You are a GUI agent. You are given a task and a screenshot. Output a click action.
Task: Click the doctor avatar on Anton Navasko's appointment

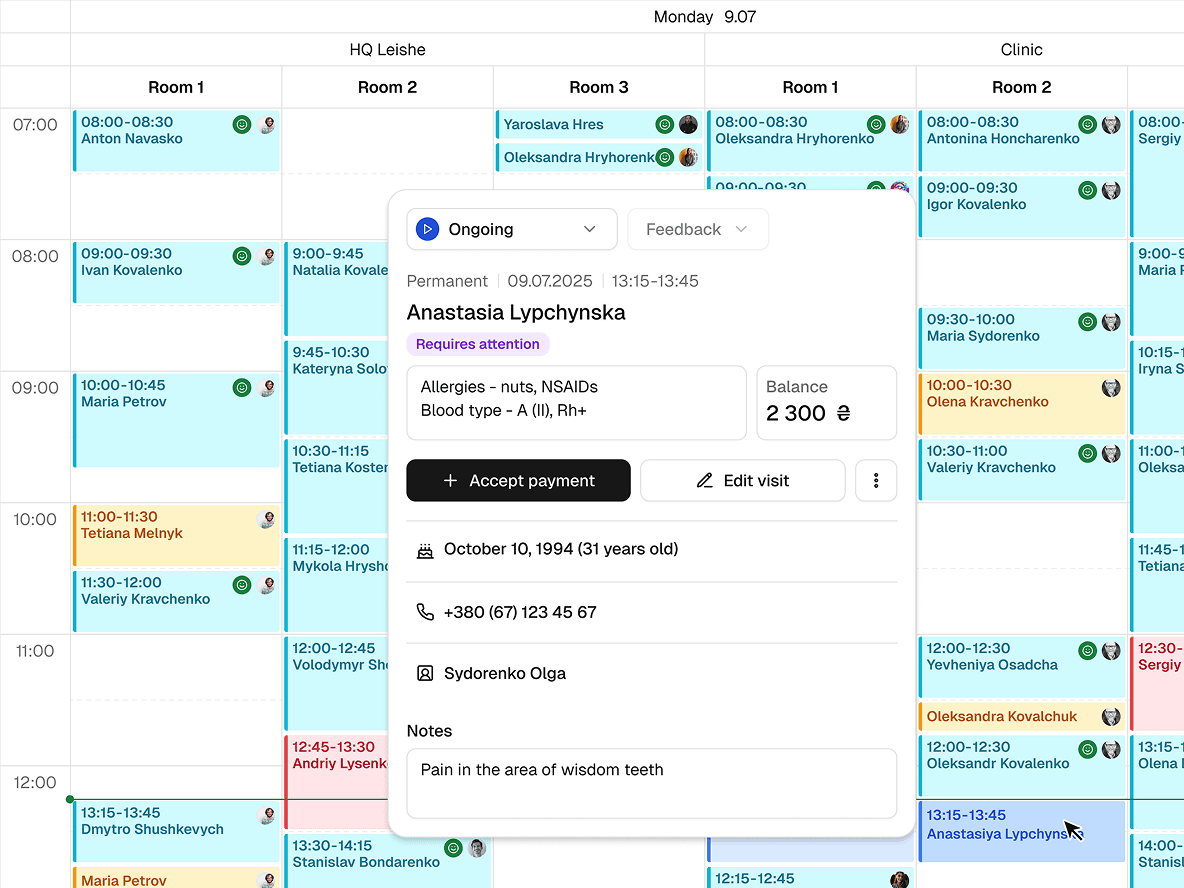[x=266, y=124]
